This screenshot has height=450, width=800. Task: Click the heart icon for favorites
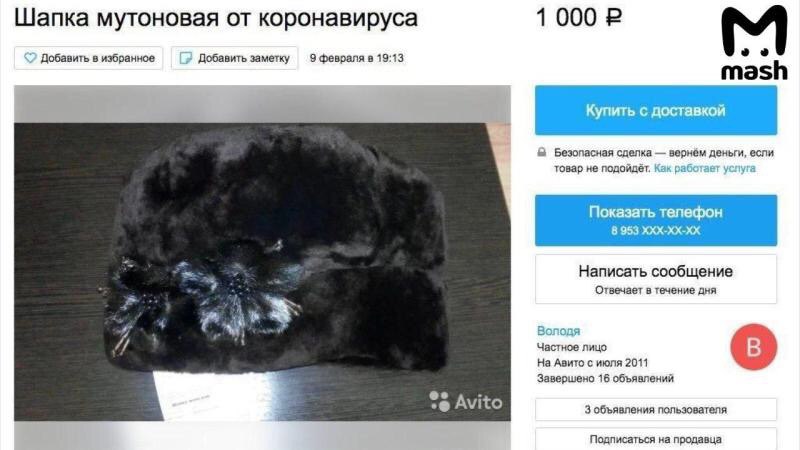(x=30, y=58)
